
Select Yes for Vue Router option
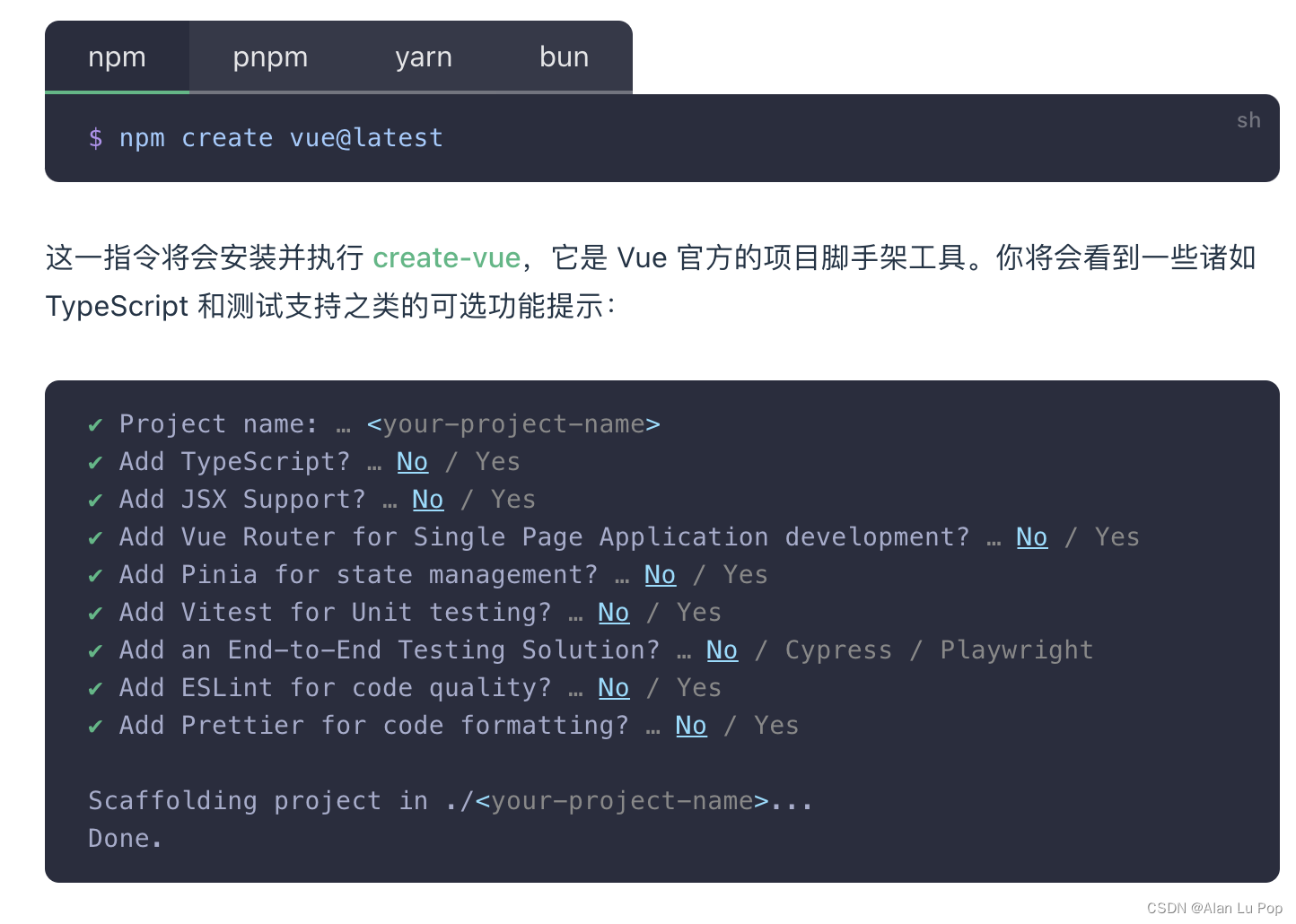tap(1116, 536)
